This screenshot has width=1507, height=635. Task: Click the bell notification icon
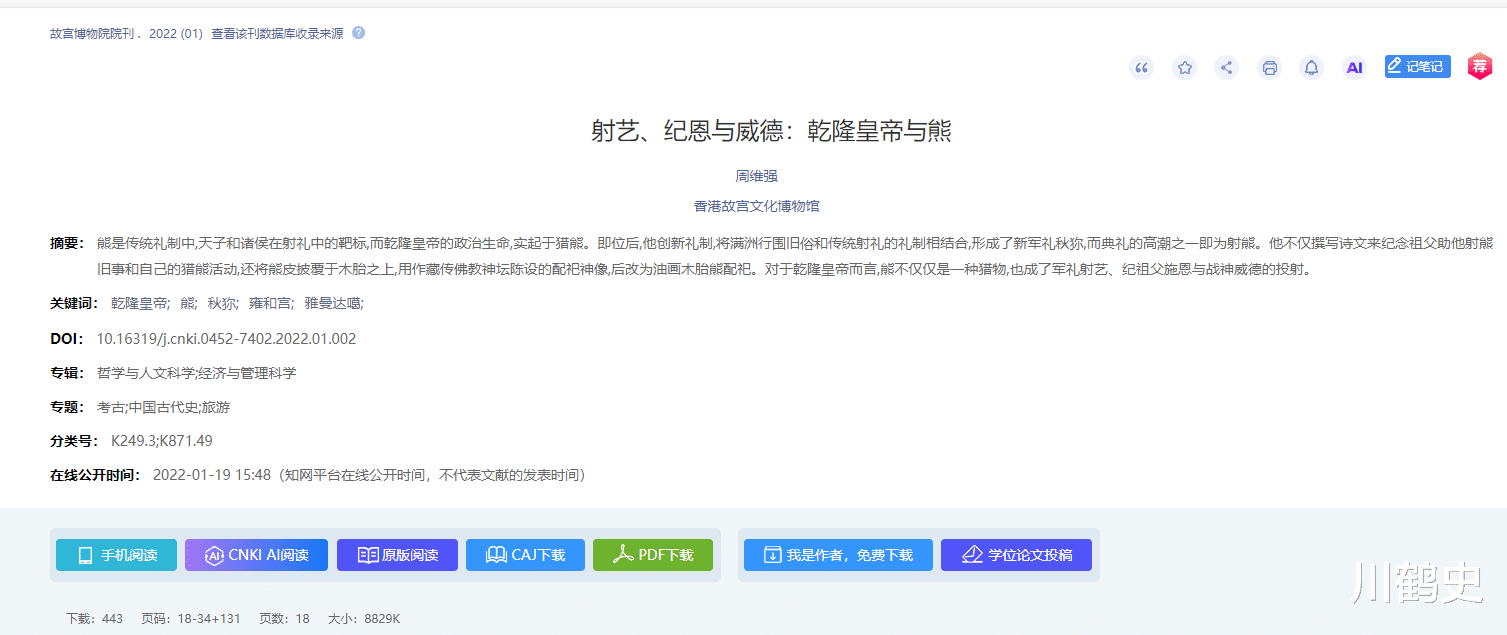(x=1312, y=68)
